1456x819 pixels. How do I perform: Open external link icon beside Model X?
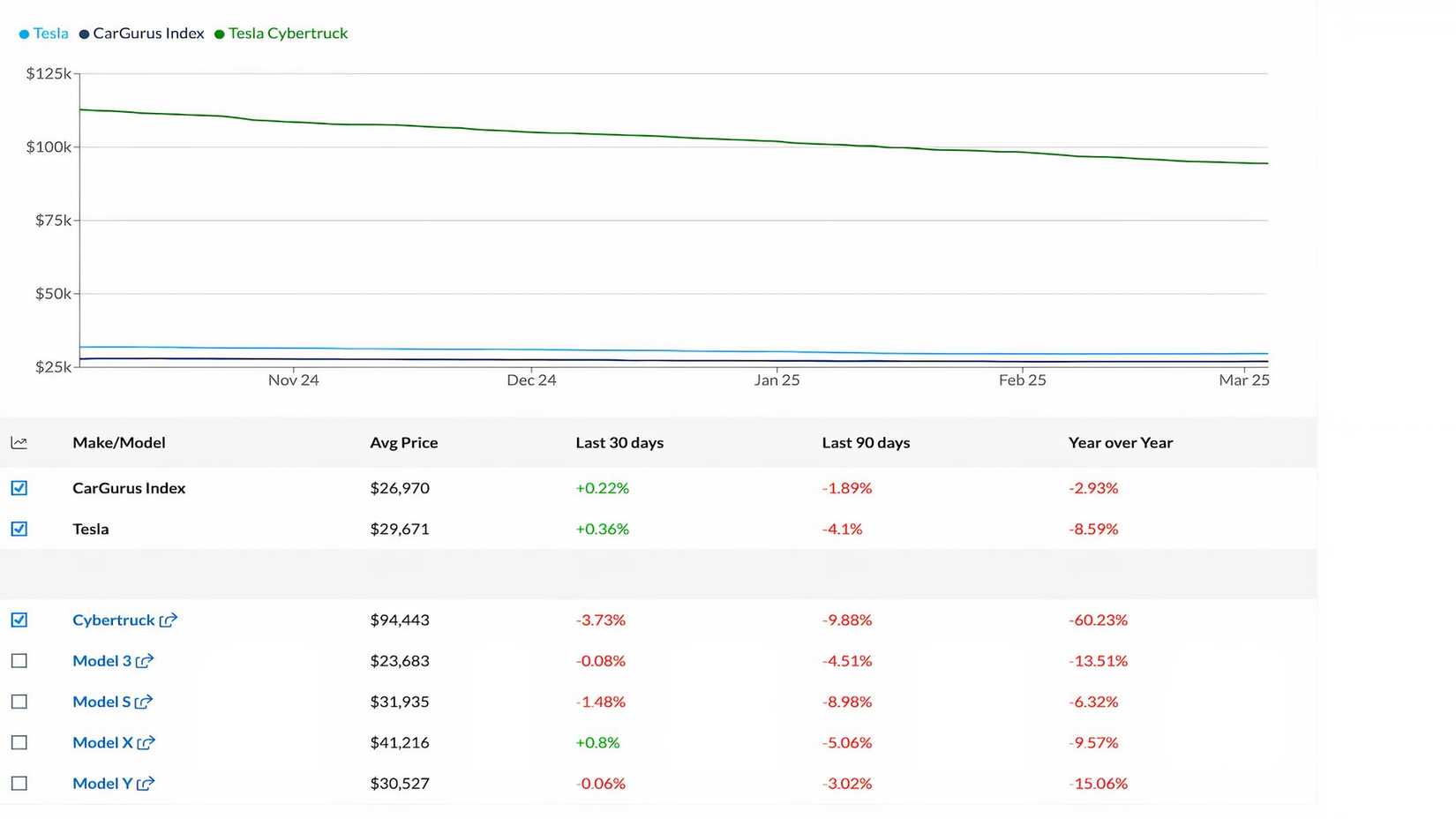click(x=146, y=743)
